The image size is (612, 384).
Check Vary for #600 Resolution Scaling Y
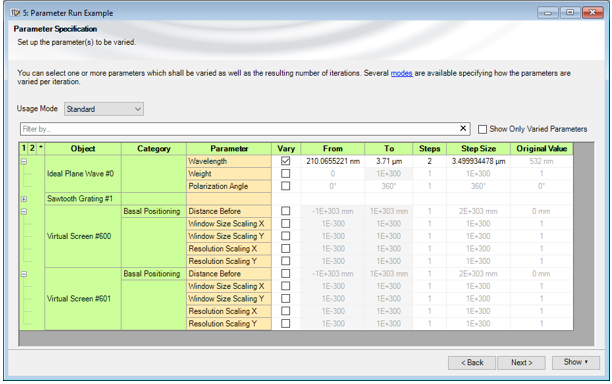coord(286,261)
